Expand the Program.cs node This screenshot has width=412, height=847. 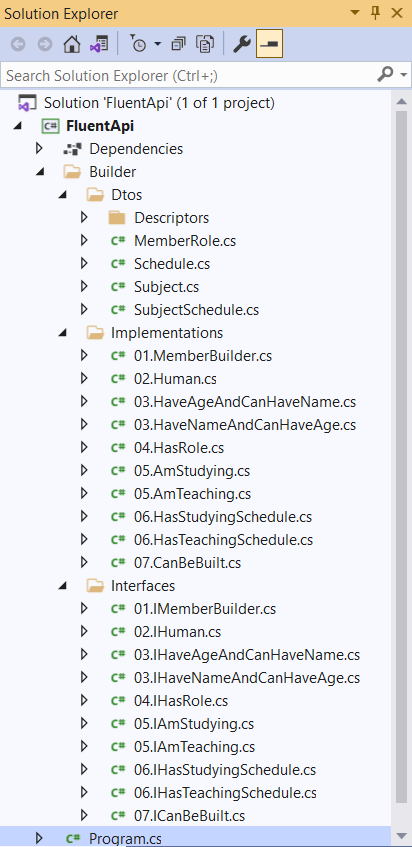pyautogui.click(x=39, y=838)
